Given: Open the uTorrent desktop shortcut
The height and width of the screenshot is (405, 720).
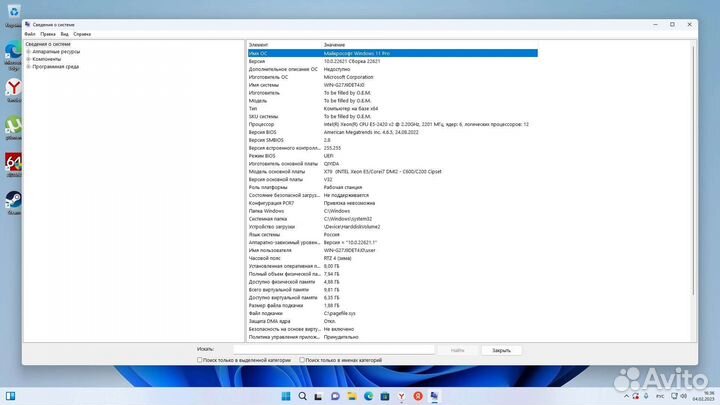Looking at the screenshot, I should pyautogui.click(x=14, y=125).
